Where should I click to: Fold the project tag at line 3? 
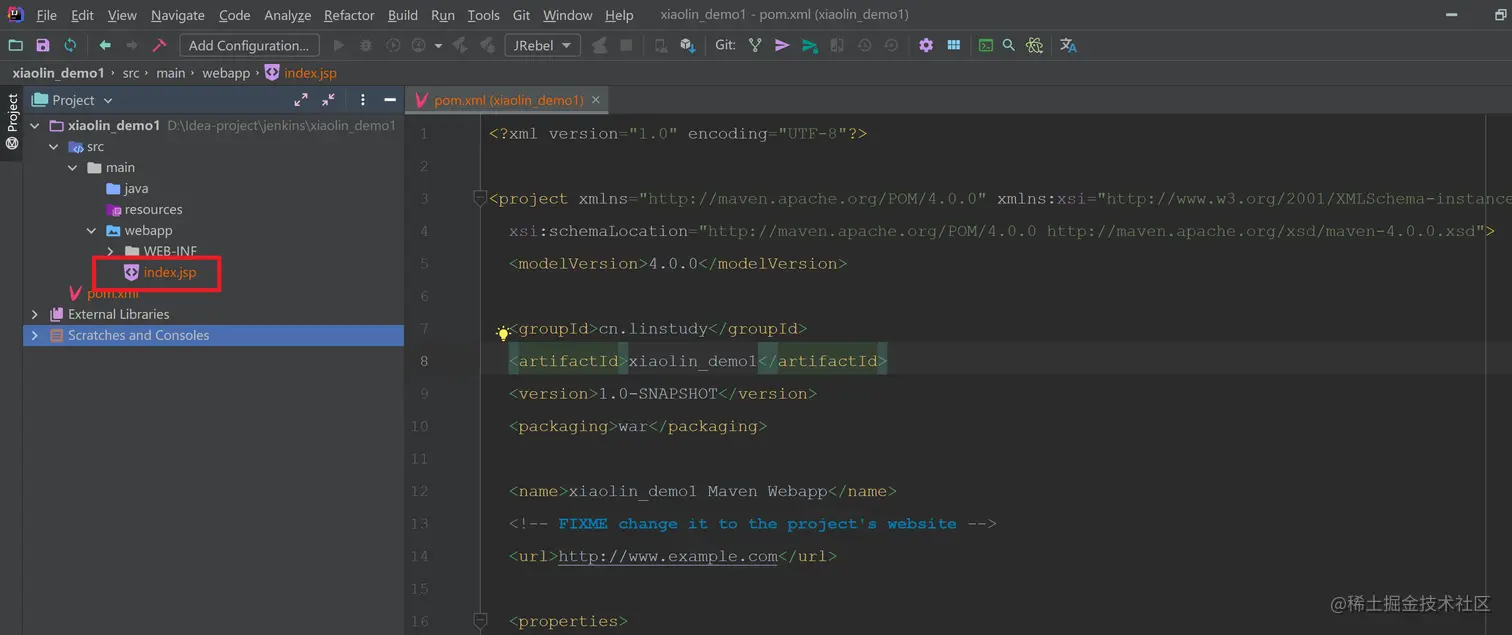pyautogui.click(x=480, y=198)
